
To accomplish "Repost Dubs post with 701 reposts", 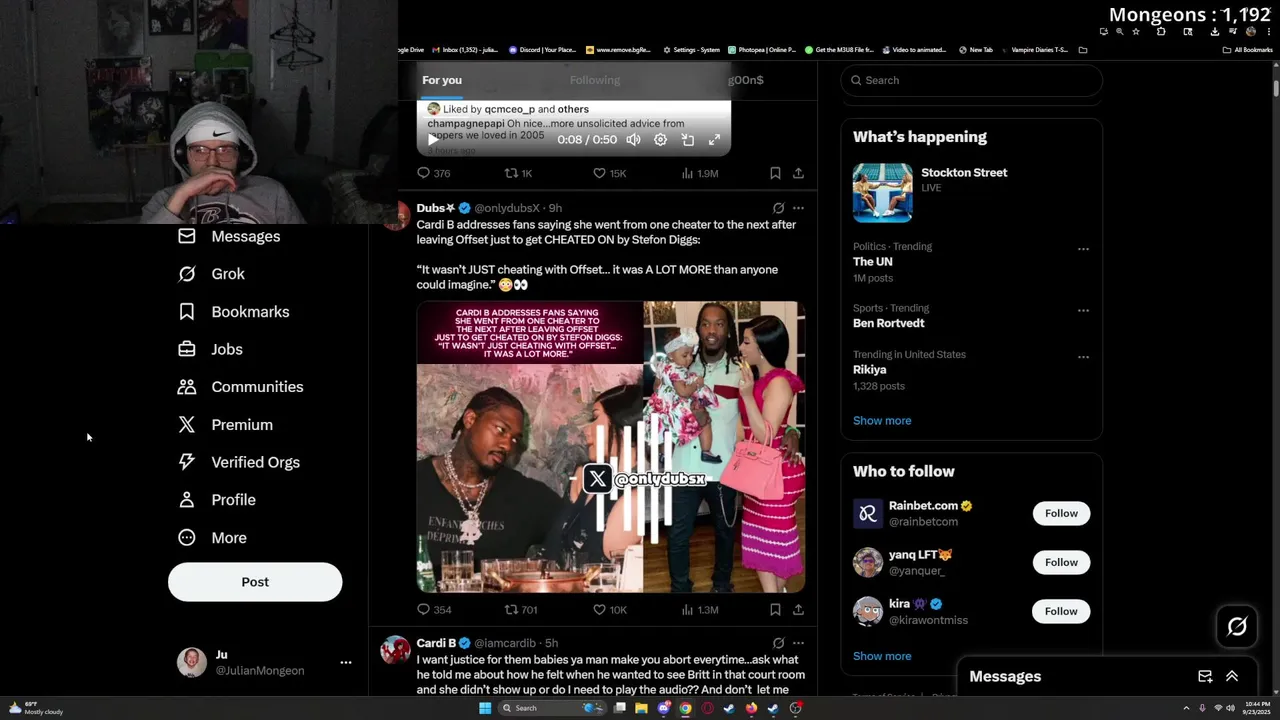I will (x=521, y=609).
